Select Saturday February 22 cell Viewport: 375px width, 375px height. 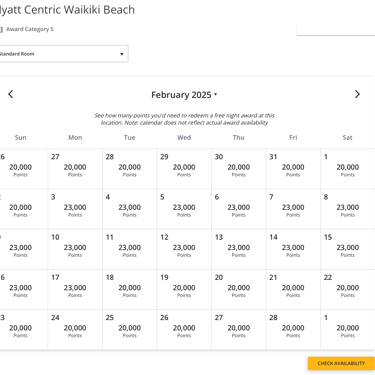348,289
